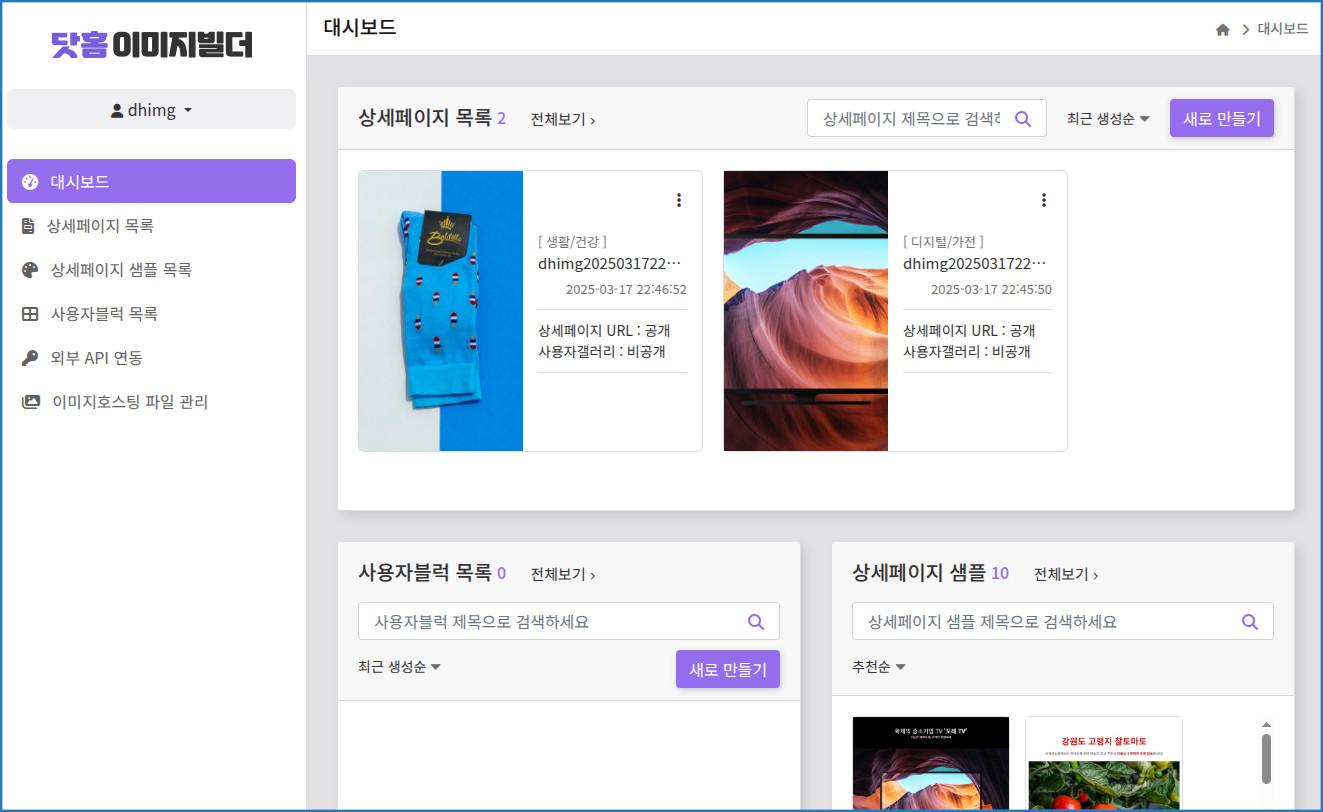Navigate to 사용자블럭 목록 in the sidebar
Screen dimensions: 1323x812
click(x=105, y=313)
